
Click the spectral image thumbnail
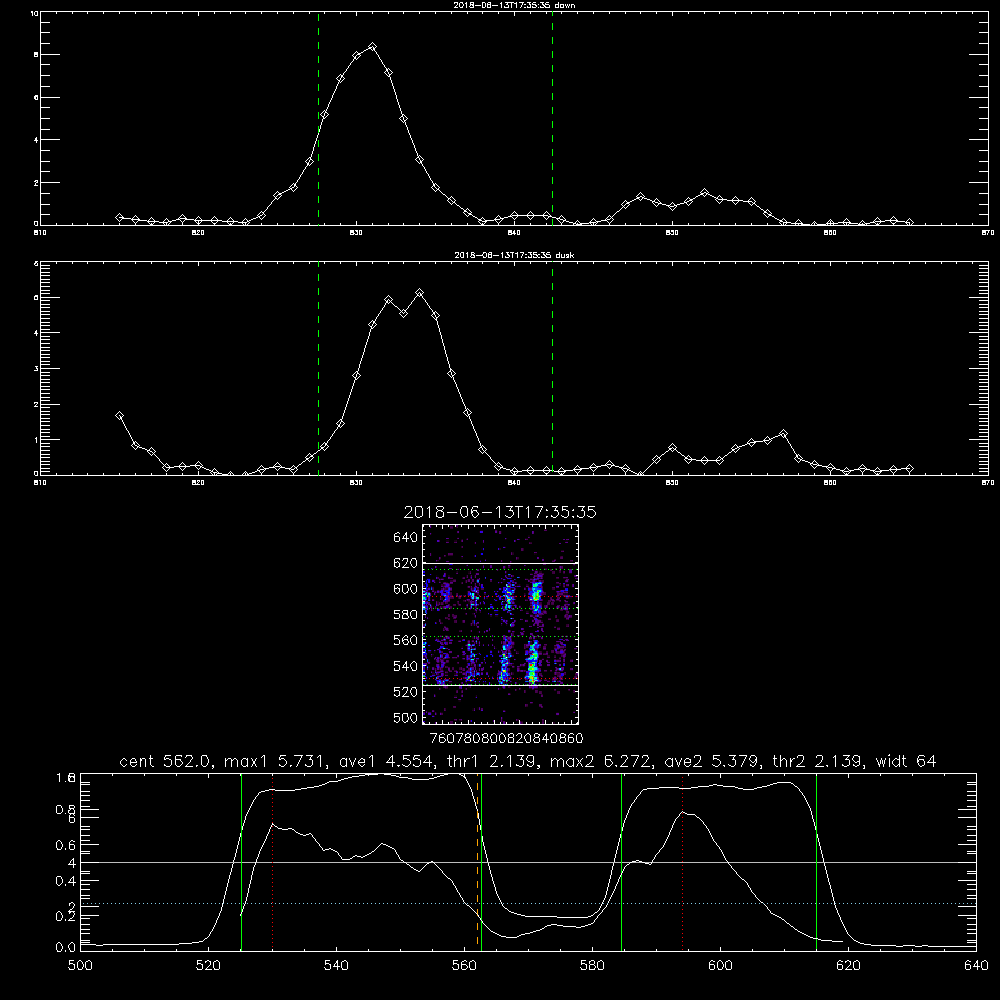500,624
